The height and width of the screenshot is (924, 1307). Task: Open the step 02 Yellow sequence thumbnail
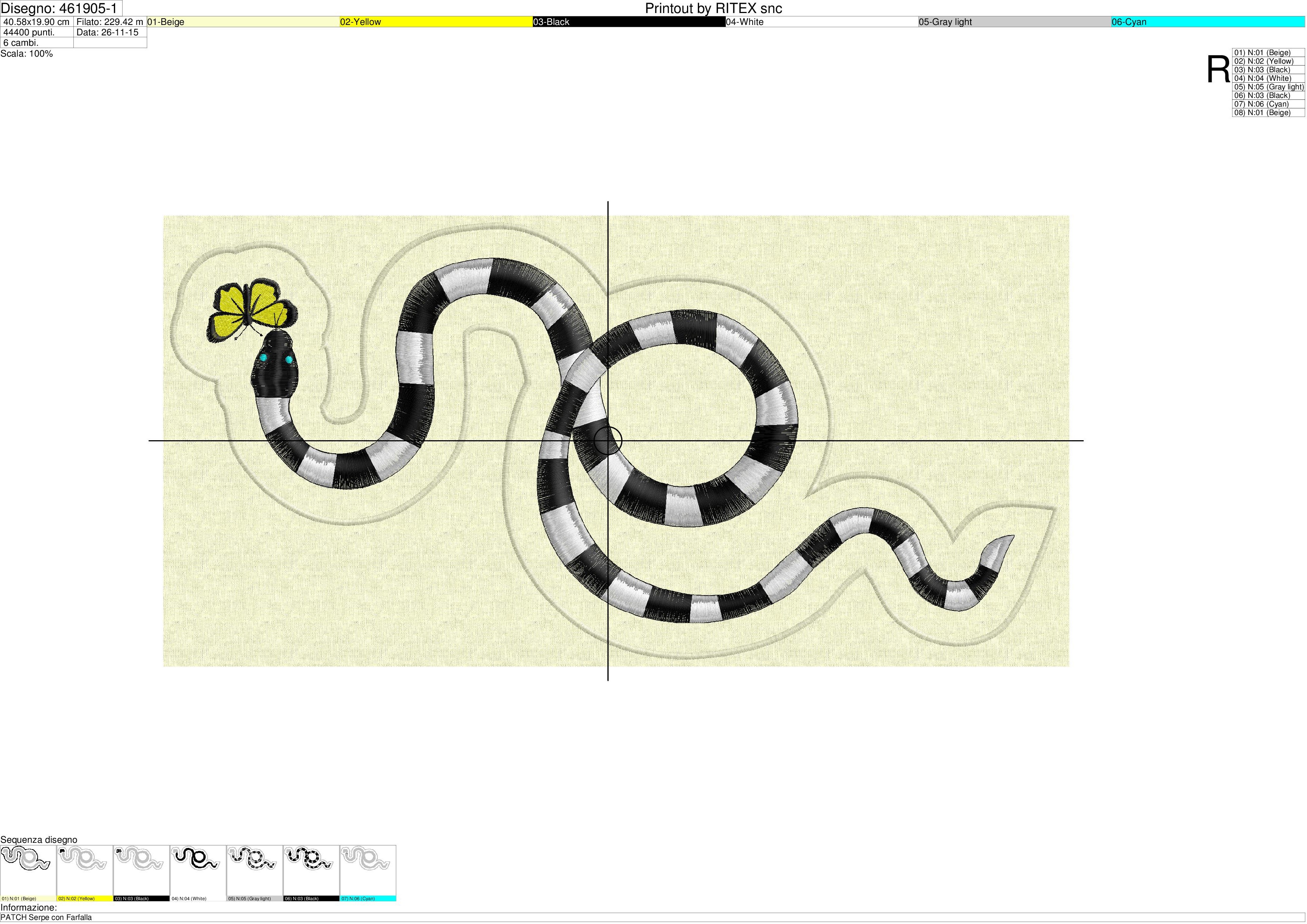(85, 873)
